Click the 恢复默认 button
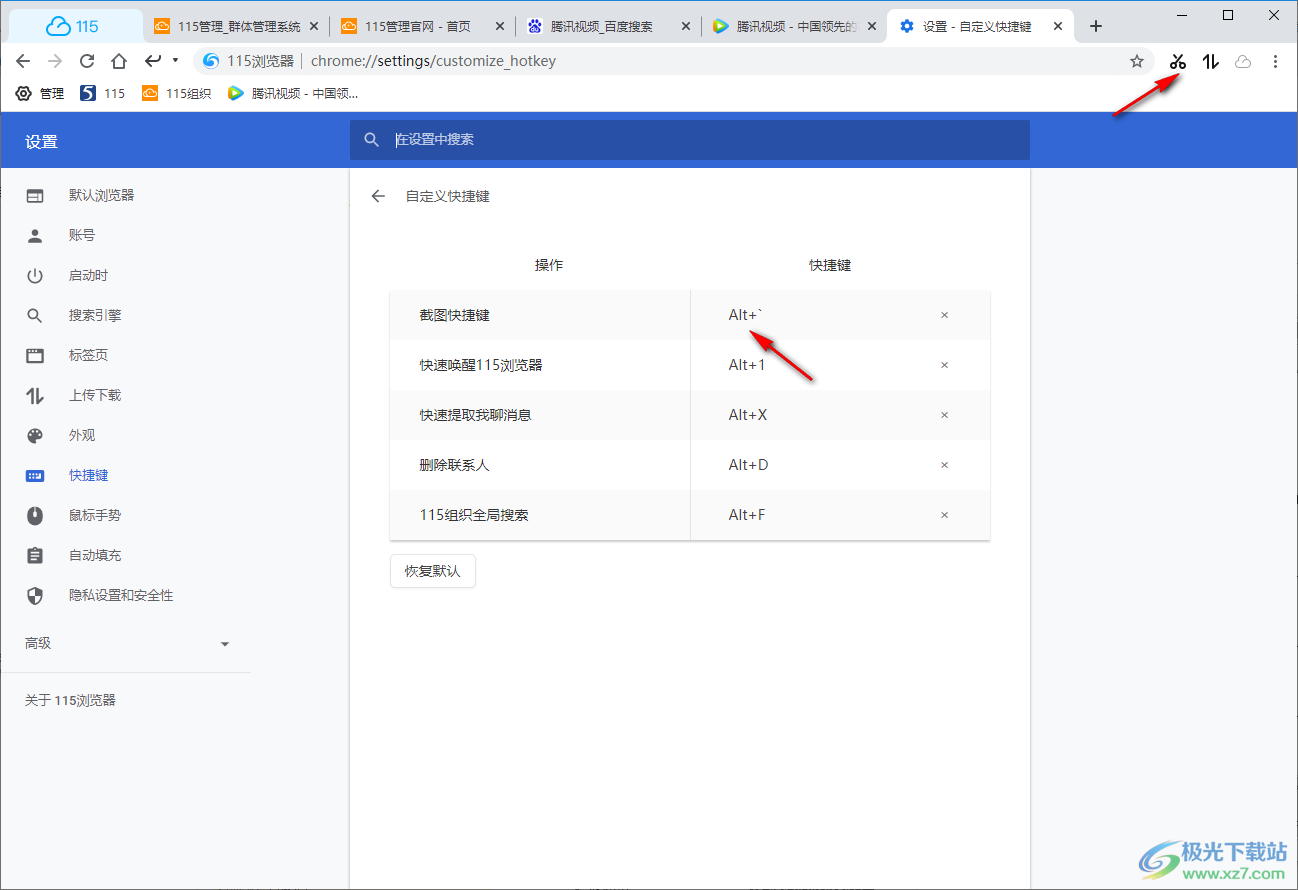Image resolution: width=1298 pixels, height=890 pixels. 433,571
